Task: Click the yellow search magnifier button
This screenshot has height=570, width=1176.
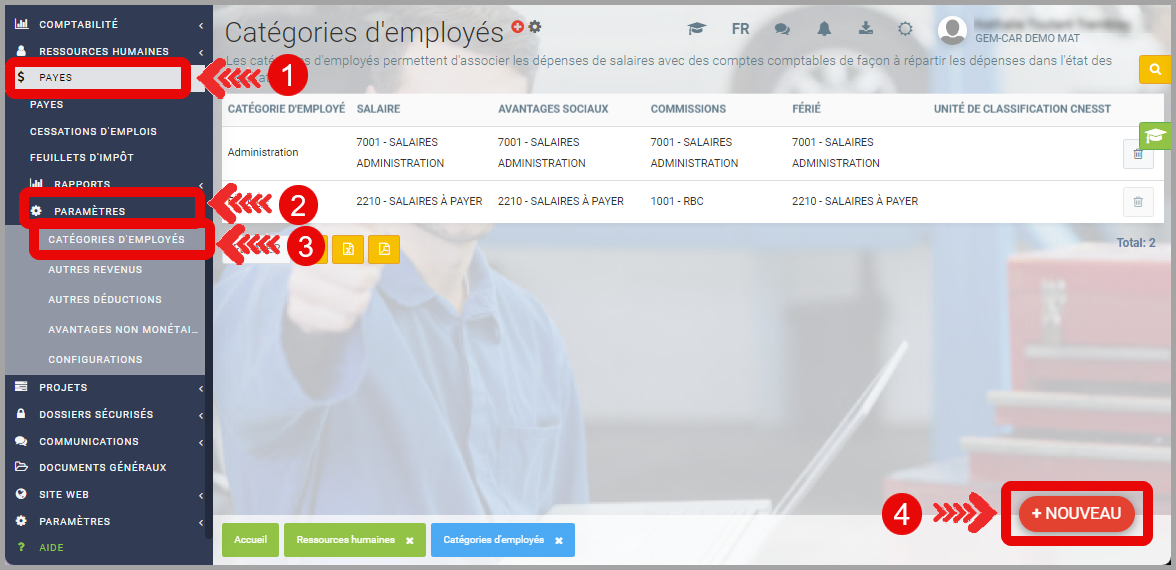Action: 1155,69
